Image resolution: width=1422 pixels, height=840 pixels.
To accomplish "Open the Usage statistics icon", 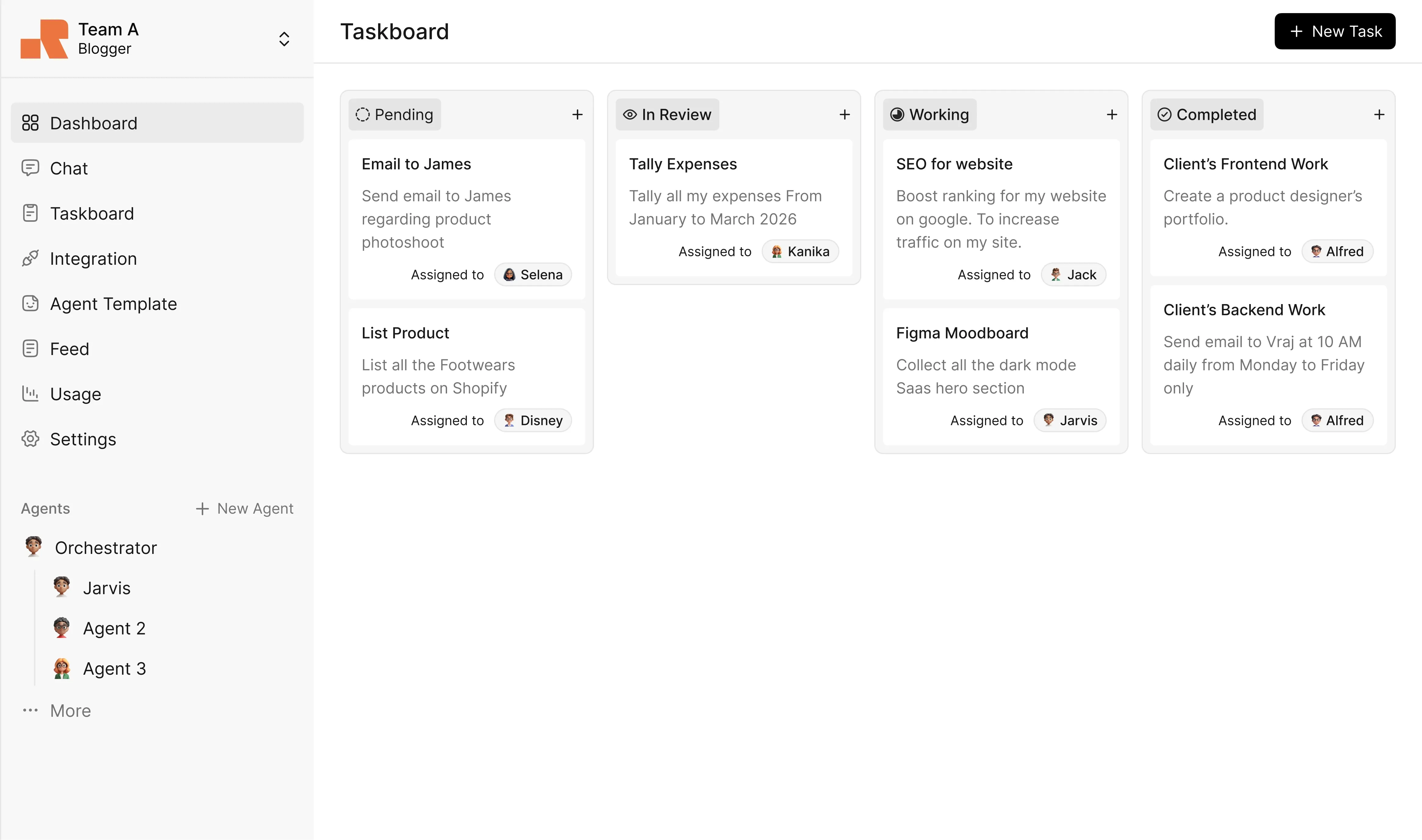I will click(x=30, y=393).
